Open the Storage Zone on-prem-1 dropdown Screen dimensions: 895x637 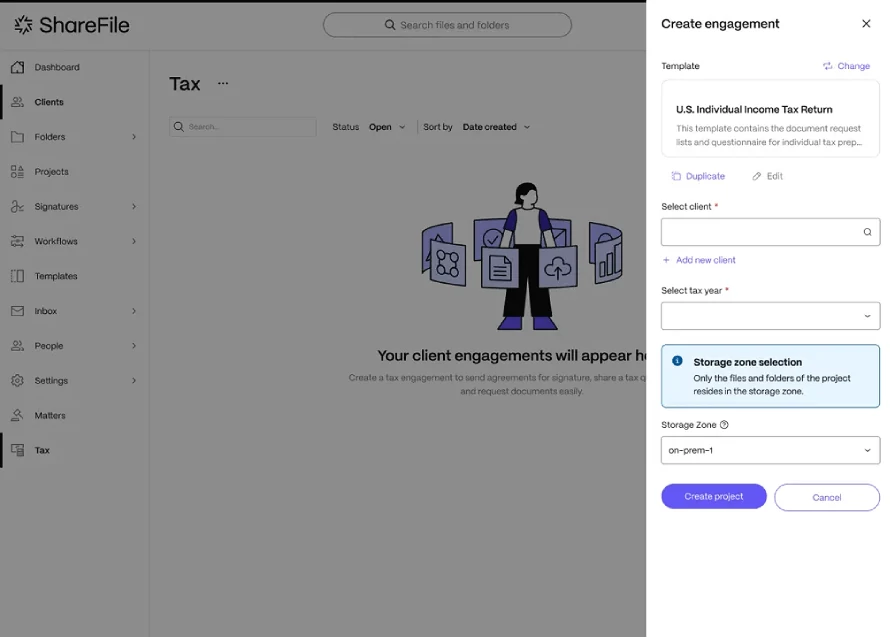(x=771, y=450)
